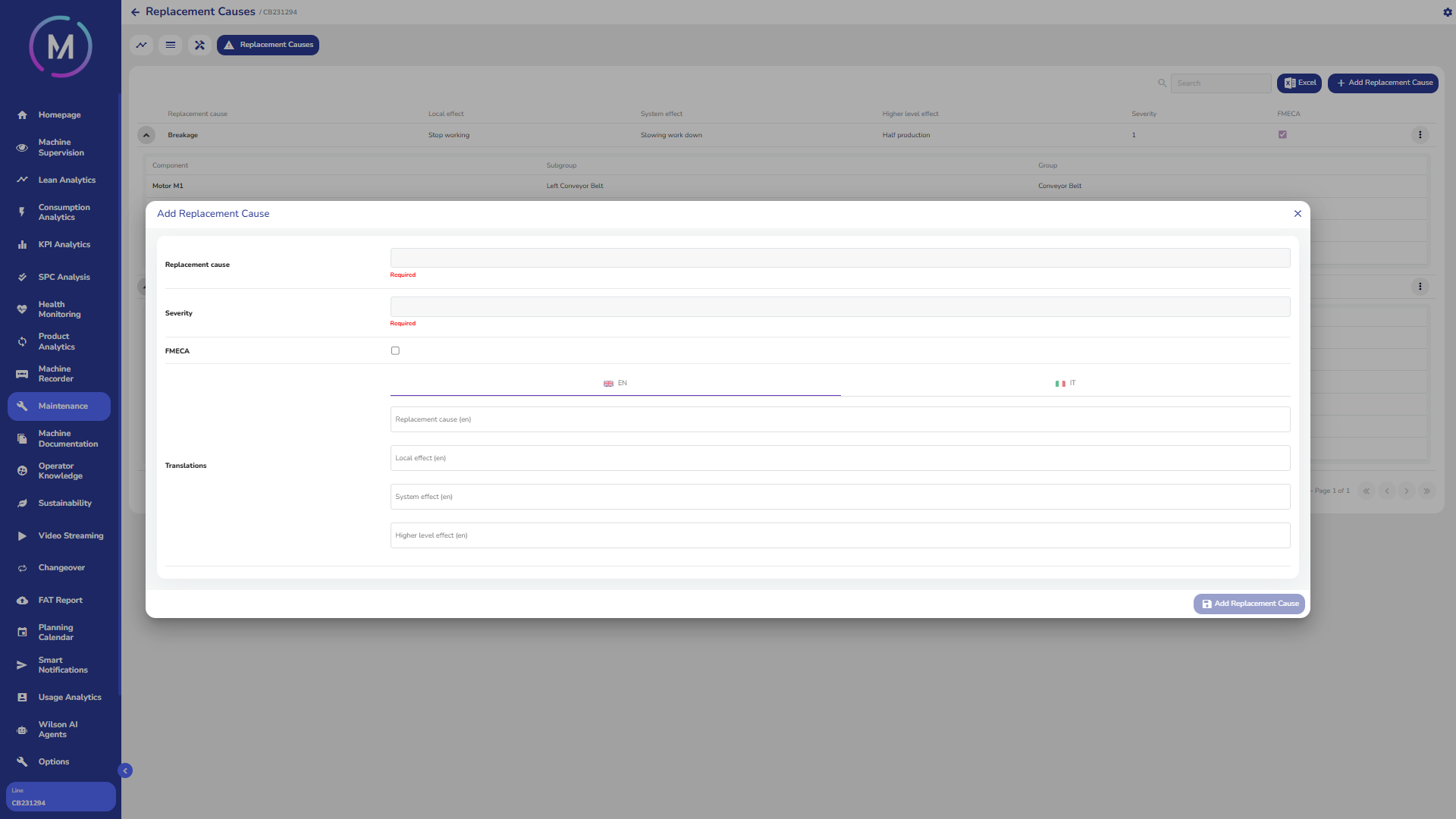Click Add Replacement Cause save button

pyautogui.click(x=1249, y=604)
